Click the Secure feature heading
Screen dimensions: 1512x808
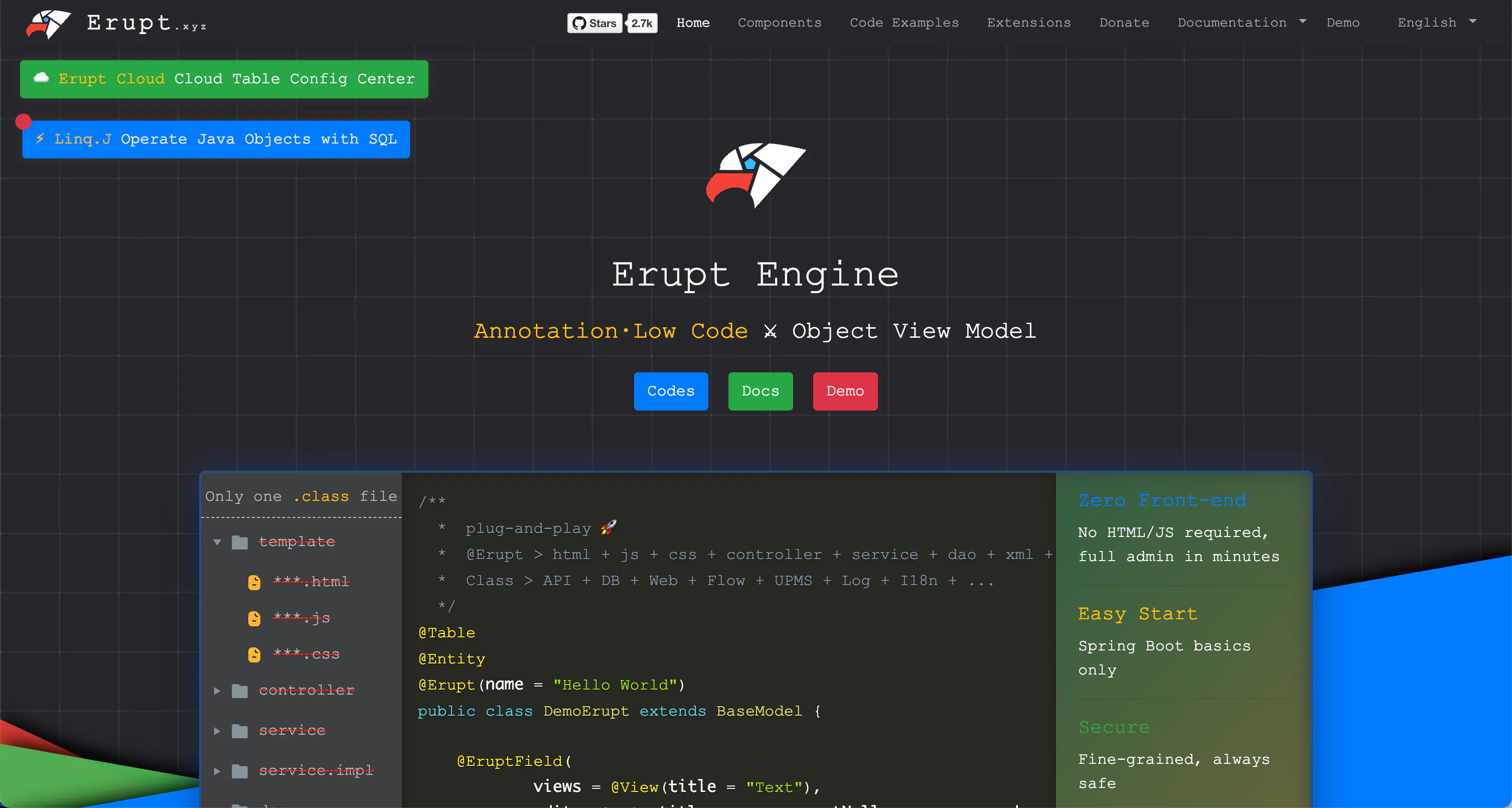coord(1114,727)
